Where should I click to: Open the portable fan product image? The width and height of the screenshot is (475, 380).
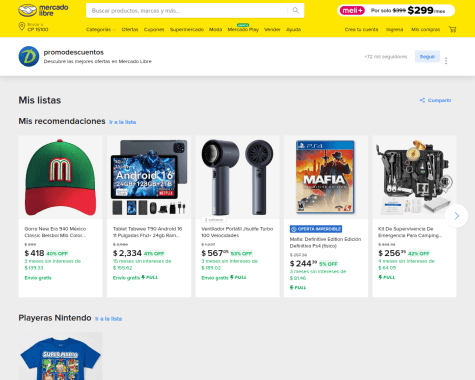click(x=237, y=177)
